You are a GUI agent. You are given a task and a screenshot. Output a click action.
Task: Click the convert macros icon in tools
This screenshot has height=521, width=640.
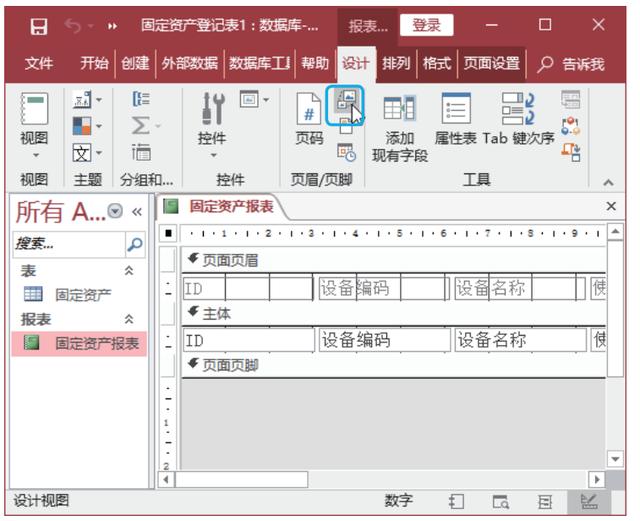[571, 152]
